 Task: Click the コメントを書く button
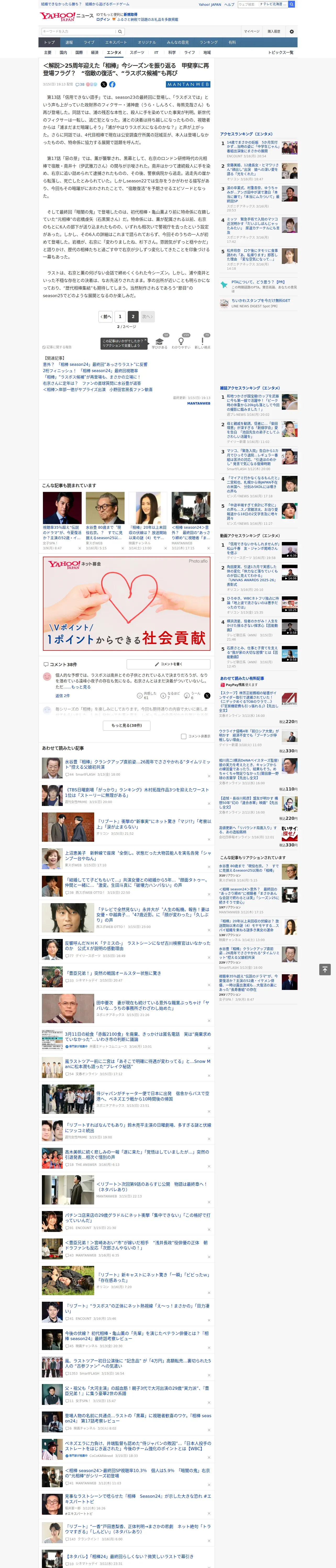[168, 664]
